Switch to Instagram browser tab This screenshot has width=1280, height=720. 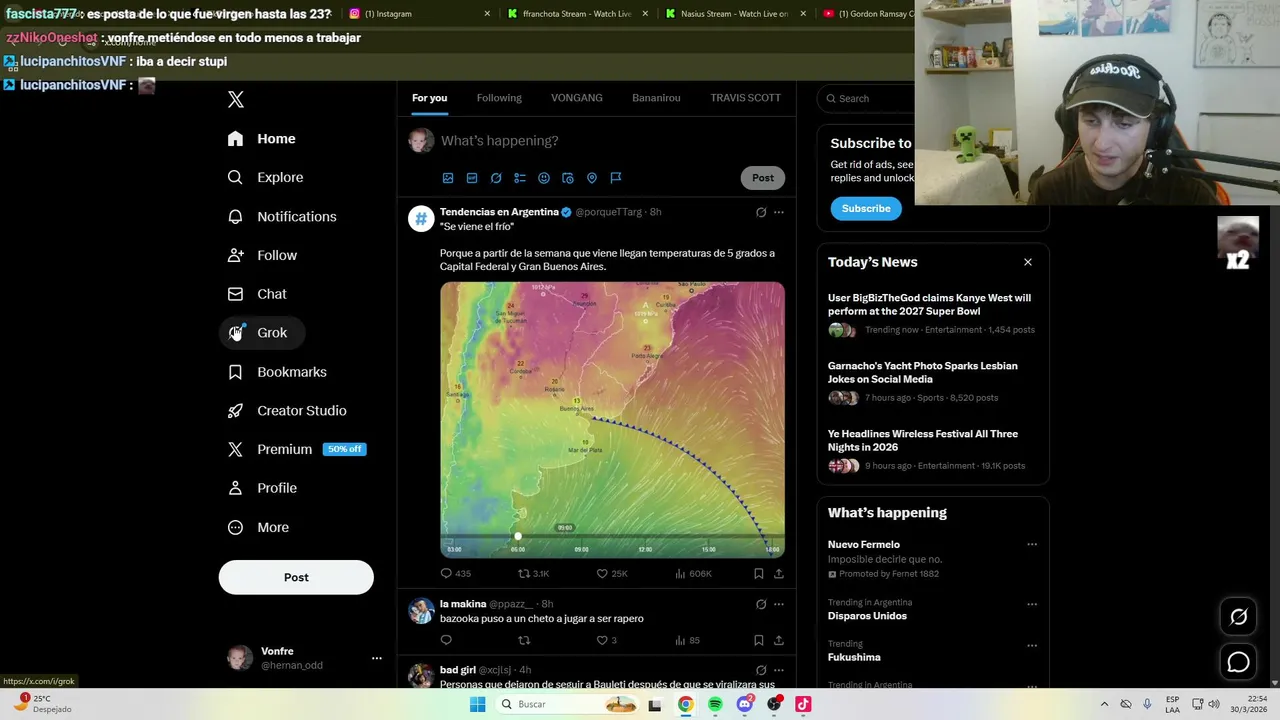(x=418, y=14)
